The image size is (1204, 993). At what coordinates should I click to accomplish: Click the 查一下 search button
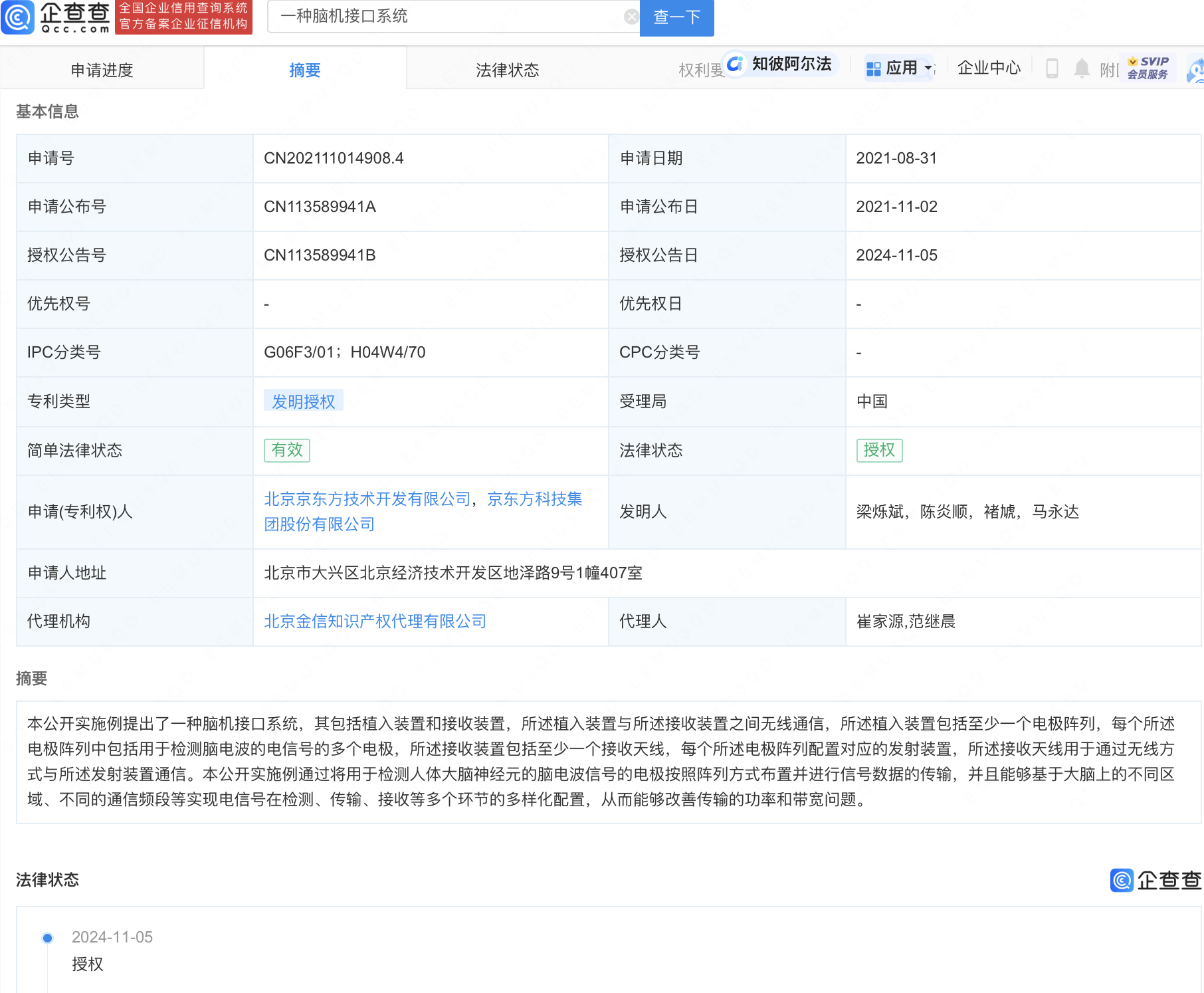676,17
